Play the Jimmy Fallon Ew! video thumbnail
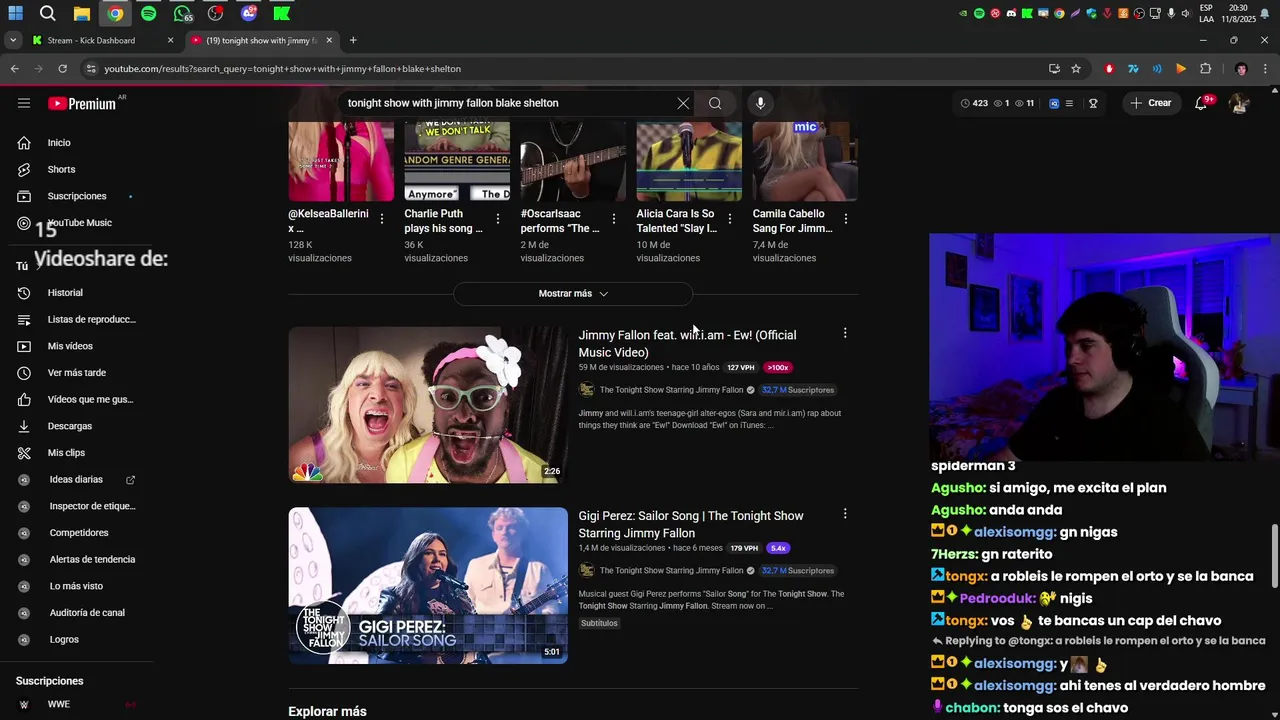The width and height of the screenshot is (1280, 720). coord(428,405)
